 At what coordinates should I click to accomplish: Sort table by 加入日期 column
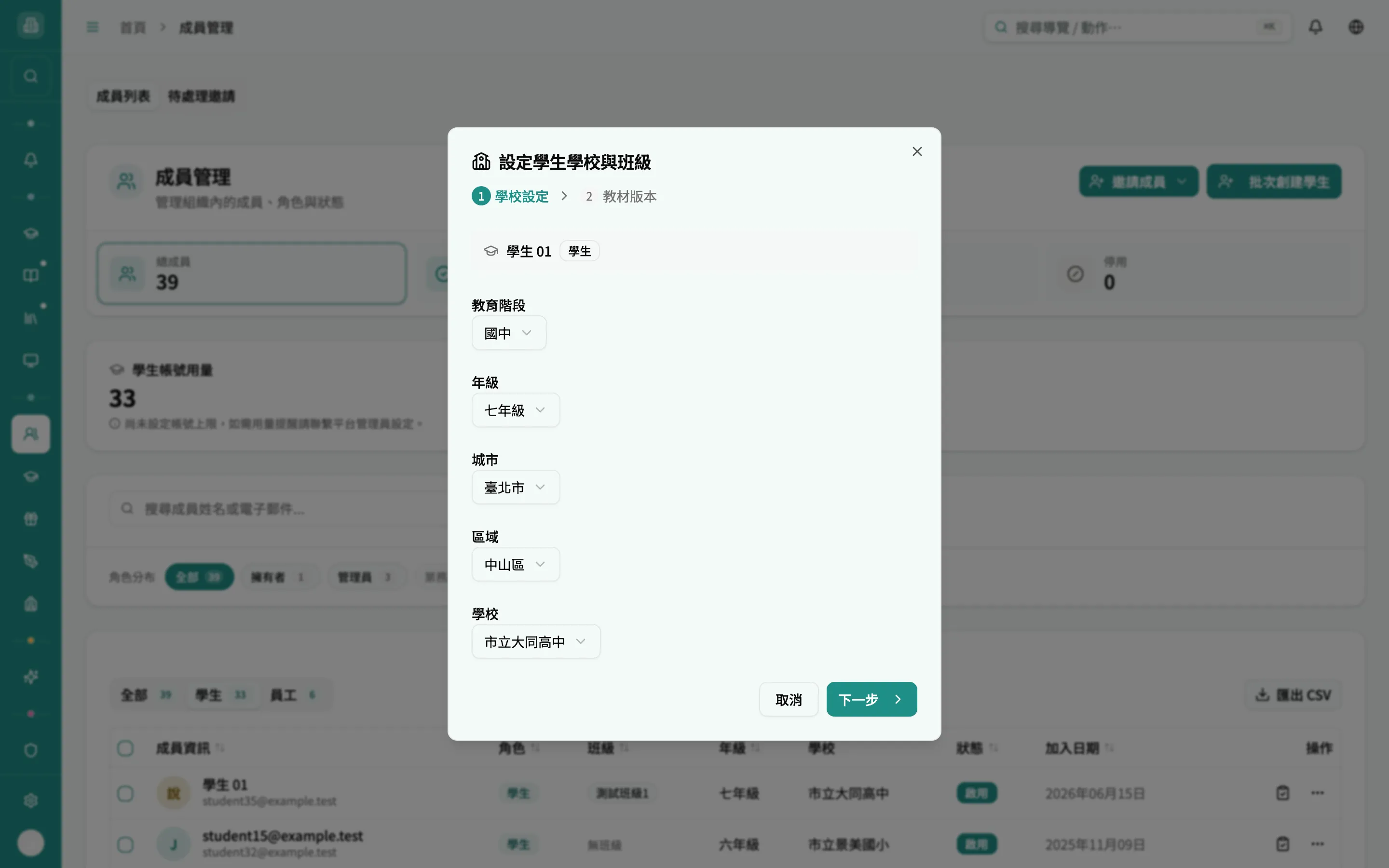(x=1079, y=748)
